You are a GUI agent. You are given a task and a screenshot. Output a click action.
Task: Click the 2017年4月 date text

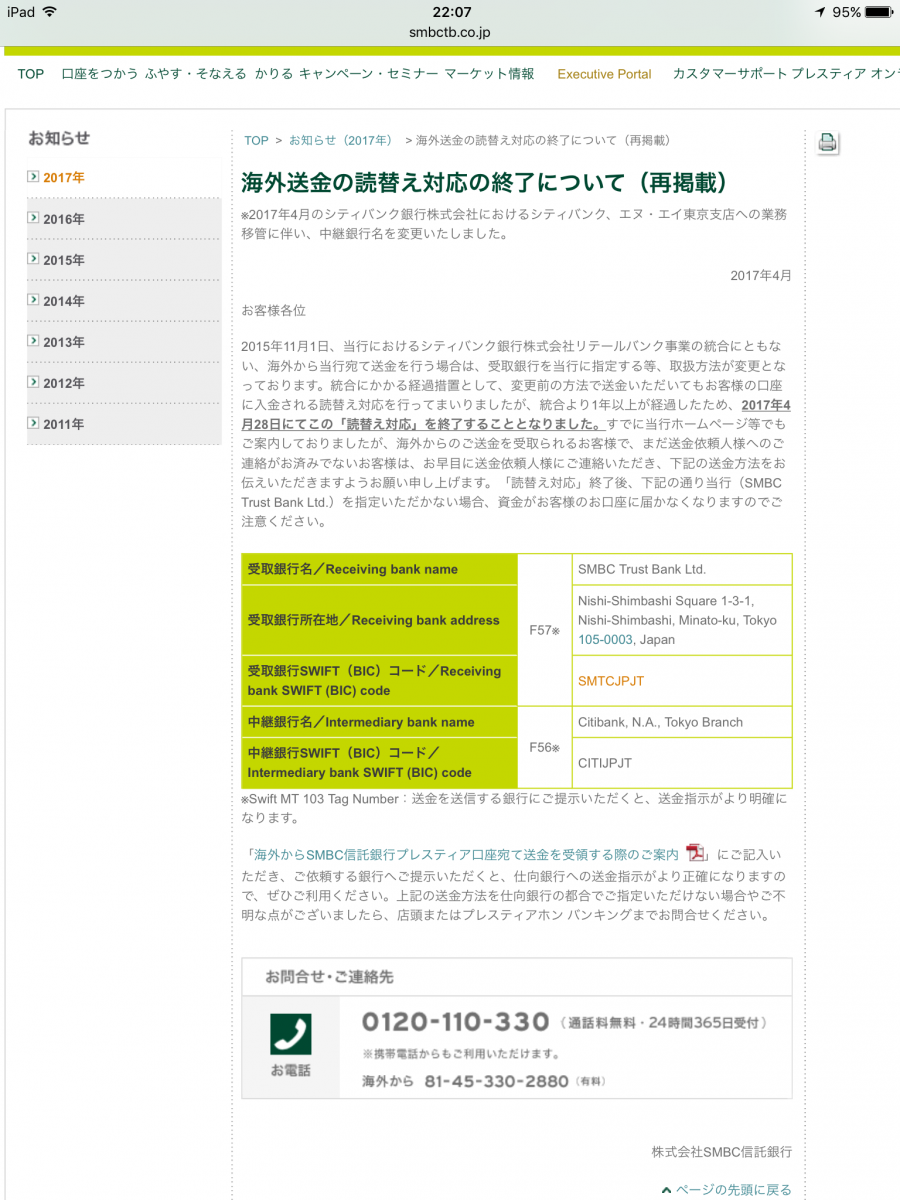click(x=760, y=275)
